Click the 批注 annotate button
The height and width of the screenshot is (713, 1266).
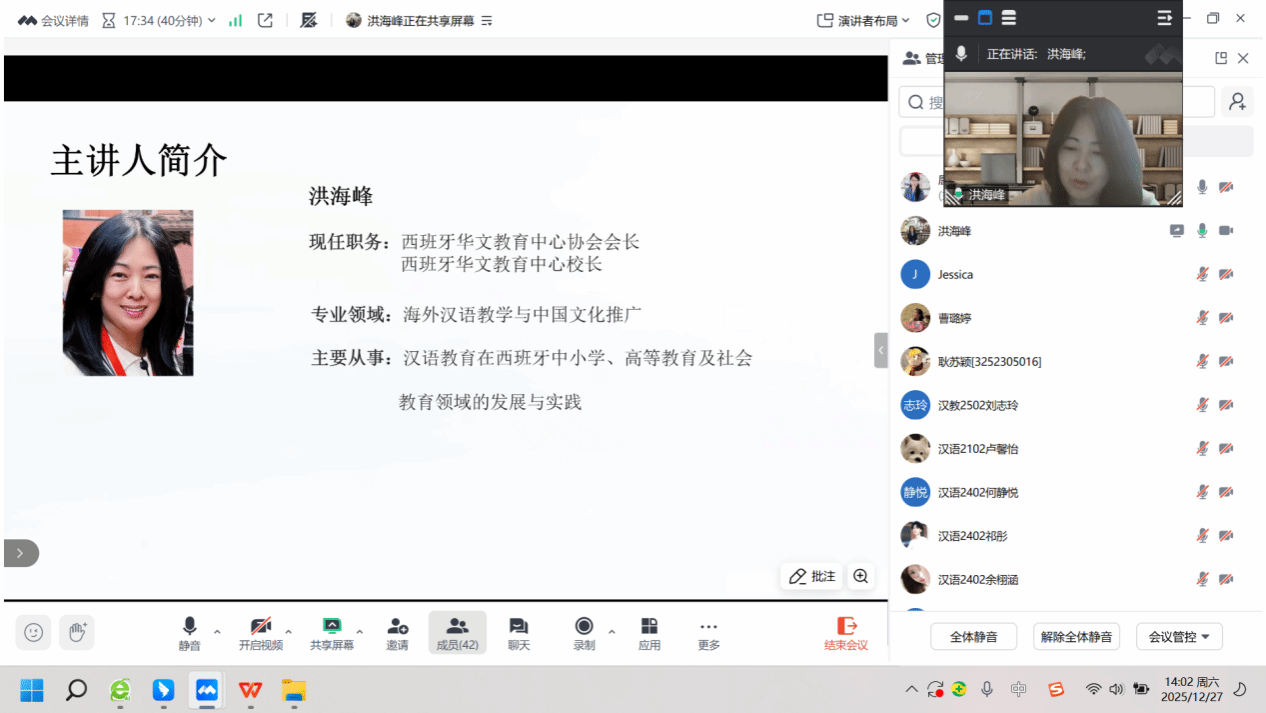pos(811,576)
